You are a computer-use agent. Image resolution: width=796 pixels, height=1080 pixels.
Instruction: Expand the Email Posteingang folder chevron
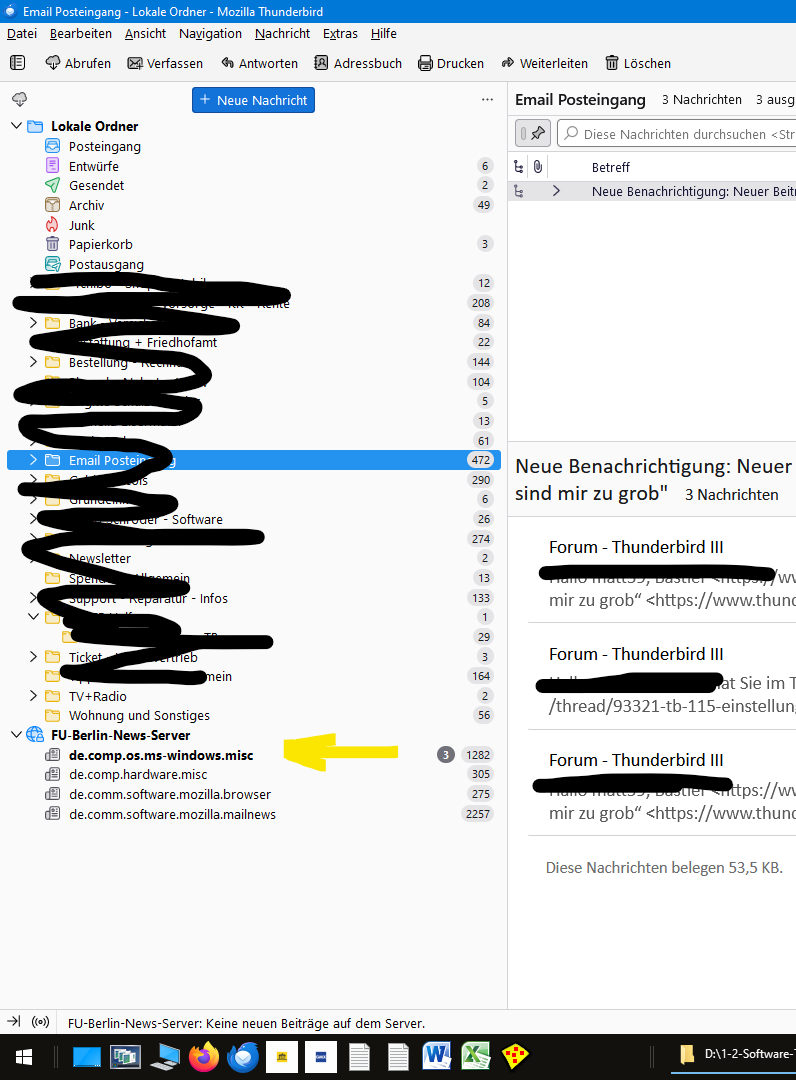33,460
